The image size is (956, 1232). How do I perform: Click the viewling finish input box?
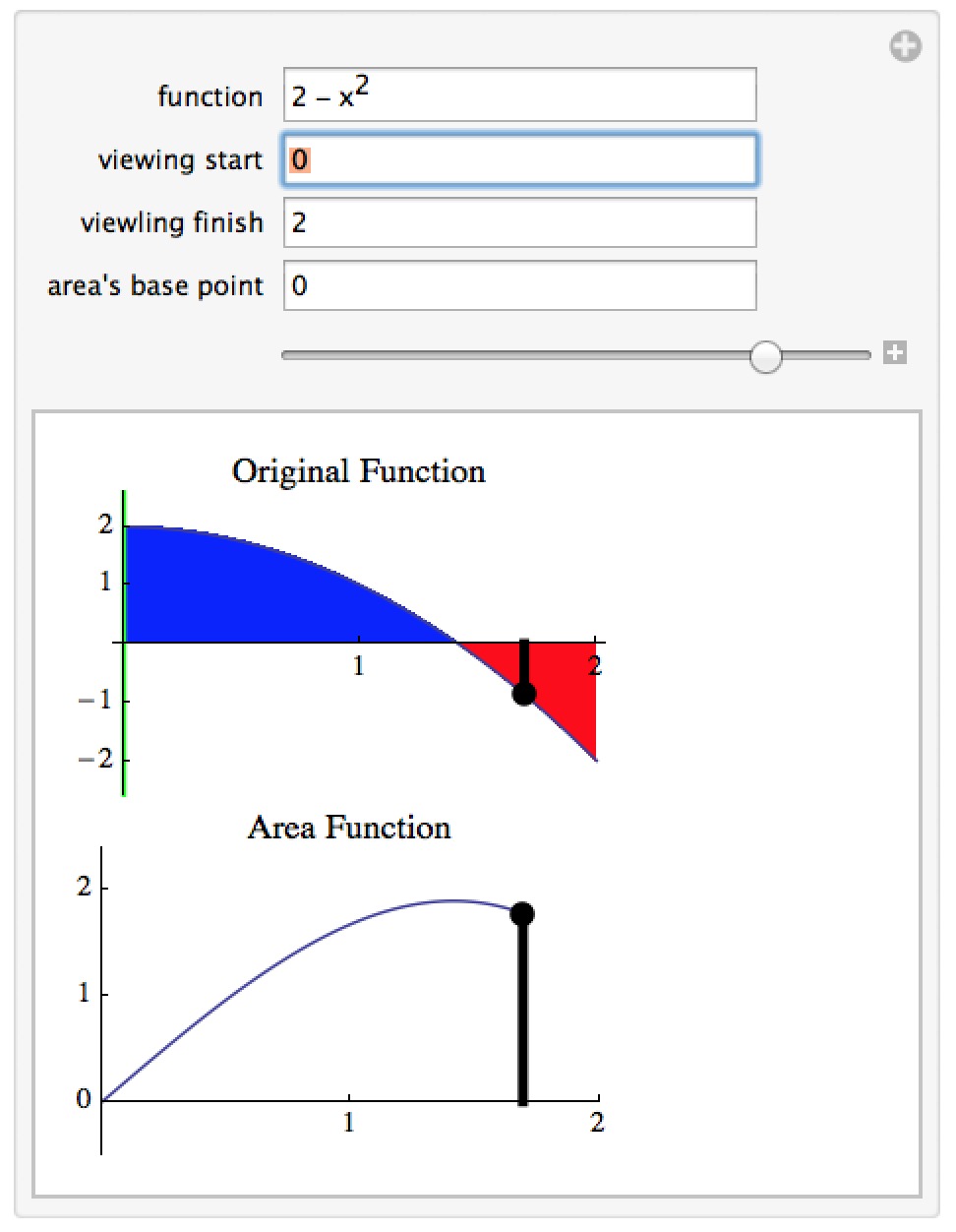point(519,222)
